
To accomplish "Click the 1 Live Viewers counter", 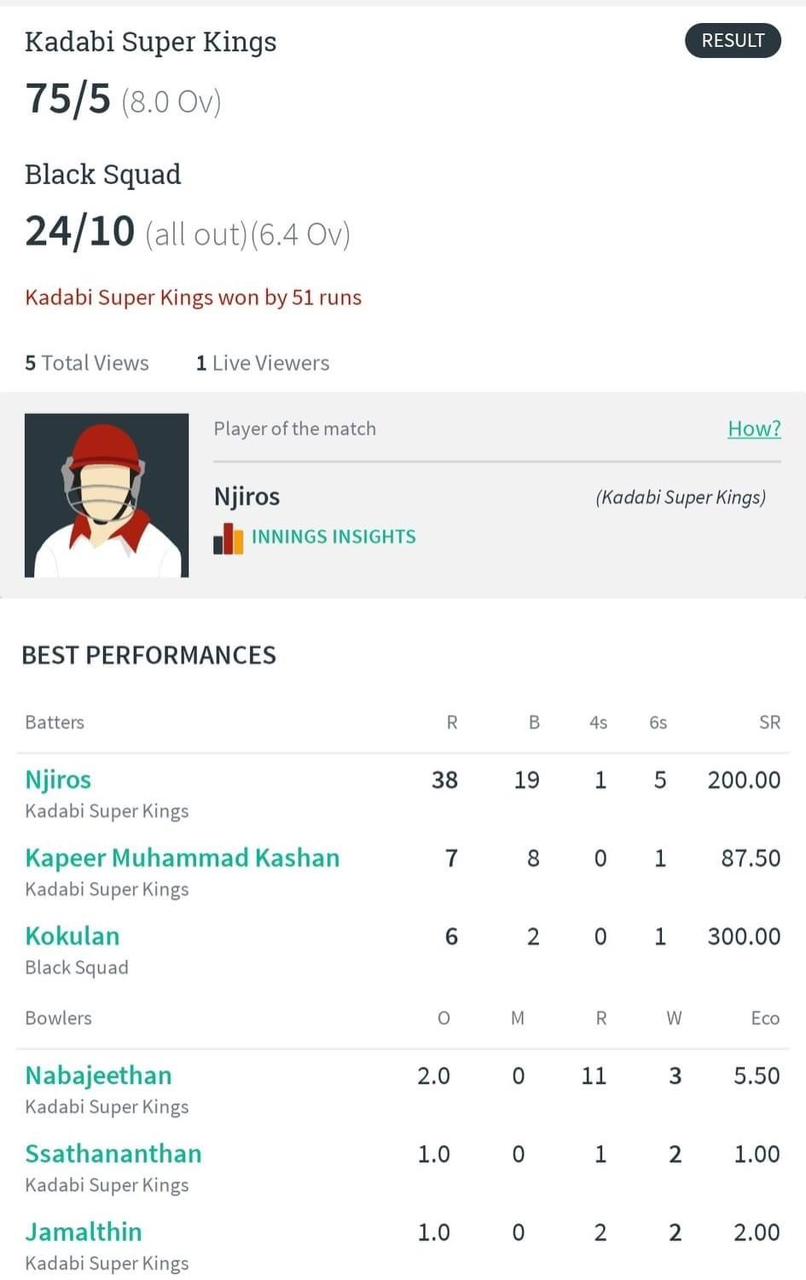I will click(262, 363).
